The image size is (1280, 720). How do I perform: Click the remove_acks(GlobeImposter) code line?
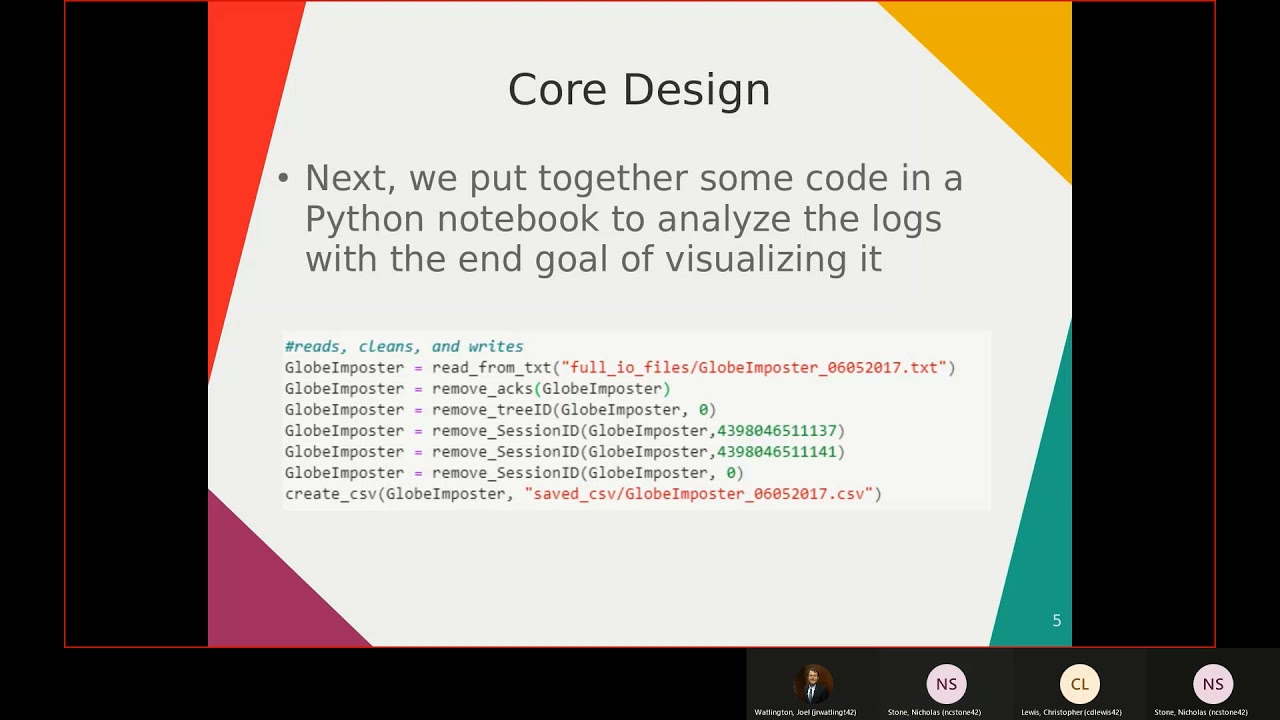[x=477, y=388]
